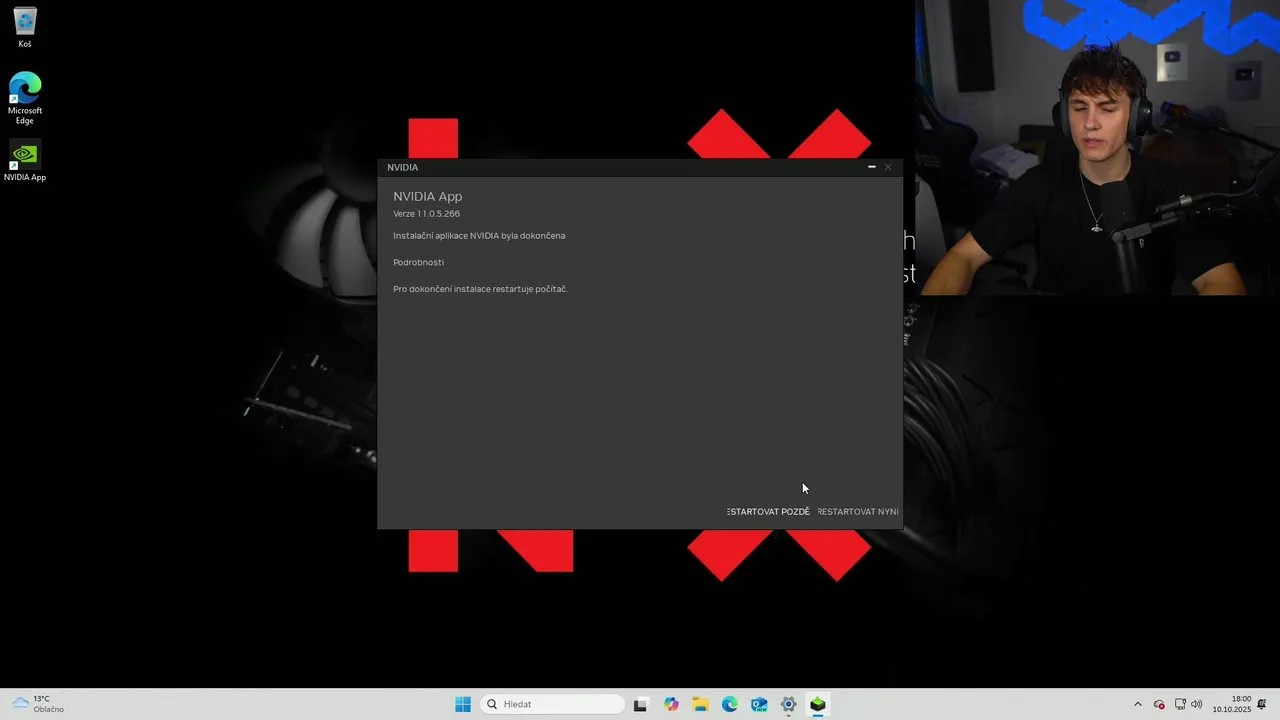Screen dimensions: 1280x720
Task: Open network status tray icon
Action: [x=1180, y=704]
